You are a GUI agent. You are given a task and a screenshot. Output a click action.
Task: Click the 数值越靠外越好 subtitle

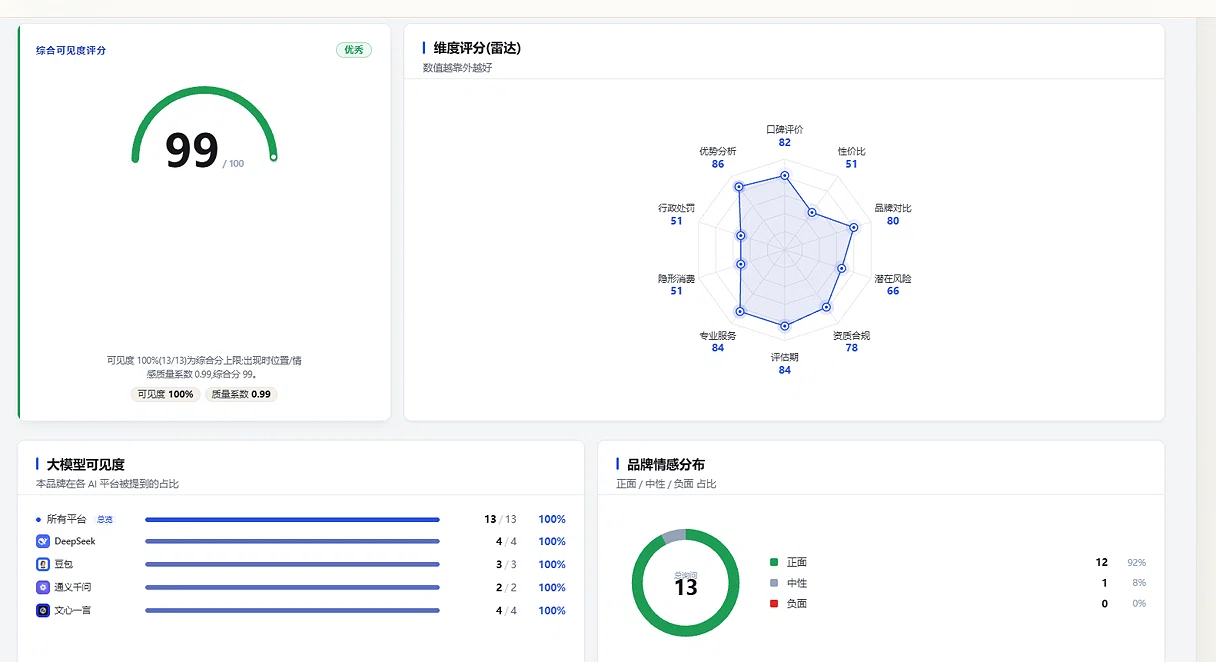[x=458, y=68]
